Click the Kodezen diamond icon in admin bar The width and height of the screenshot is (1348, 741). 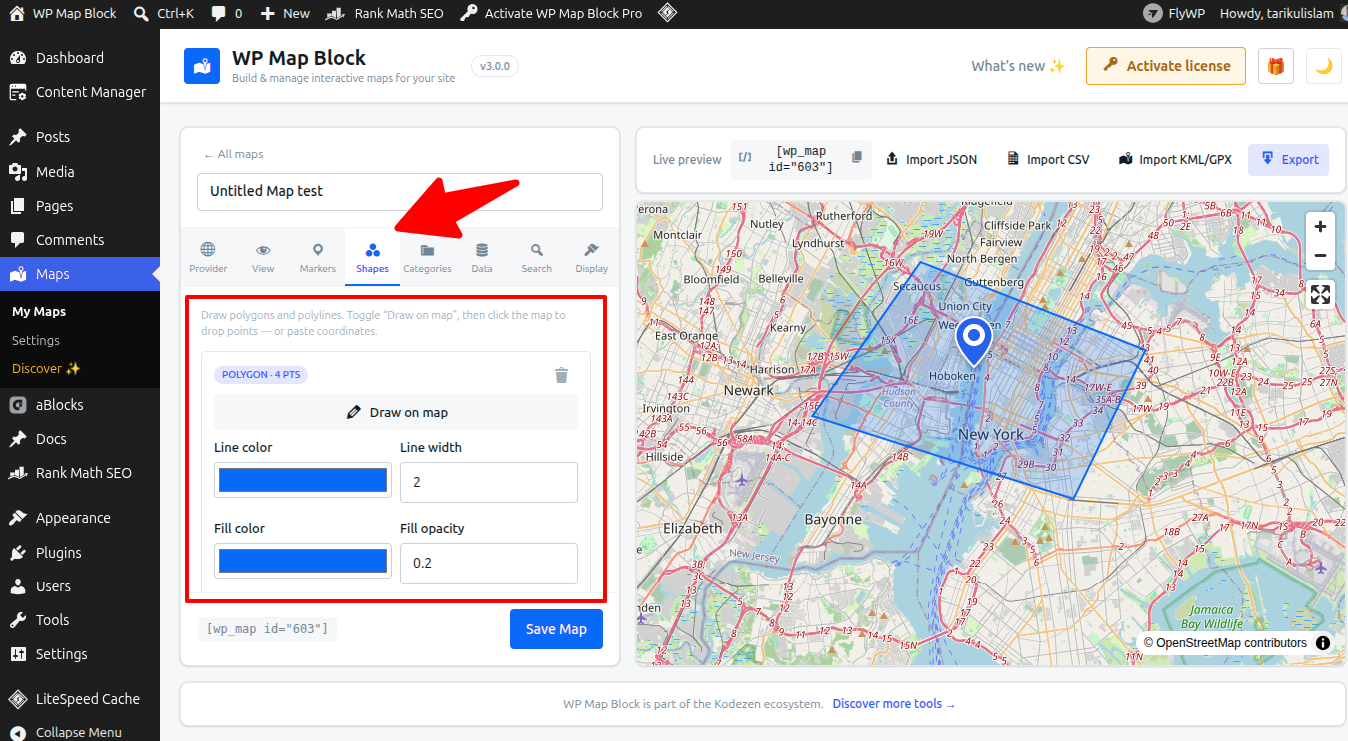click(667, 13)
